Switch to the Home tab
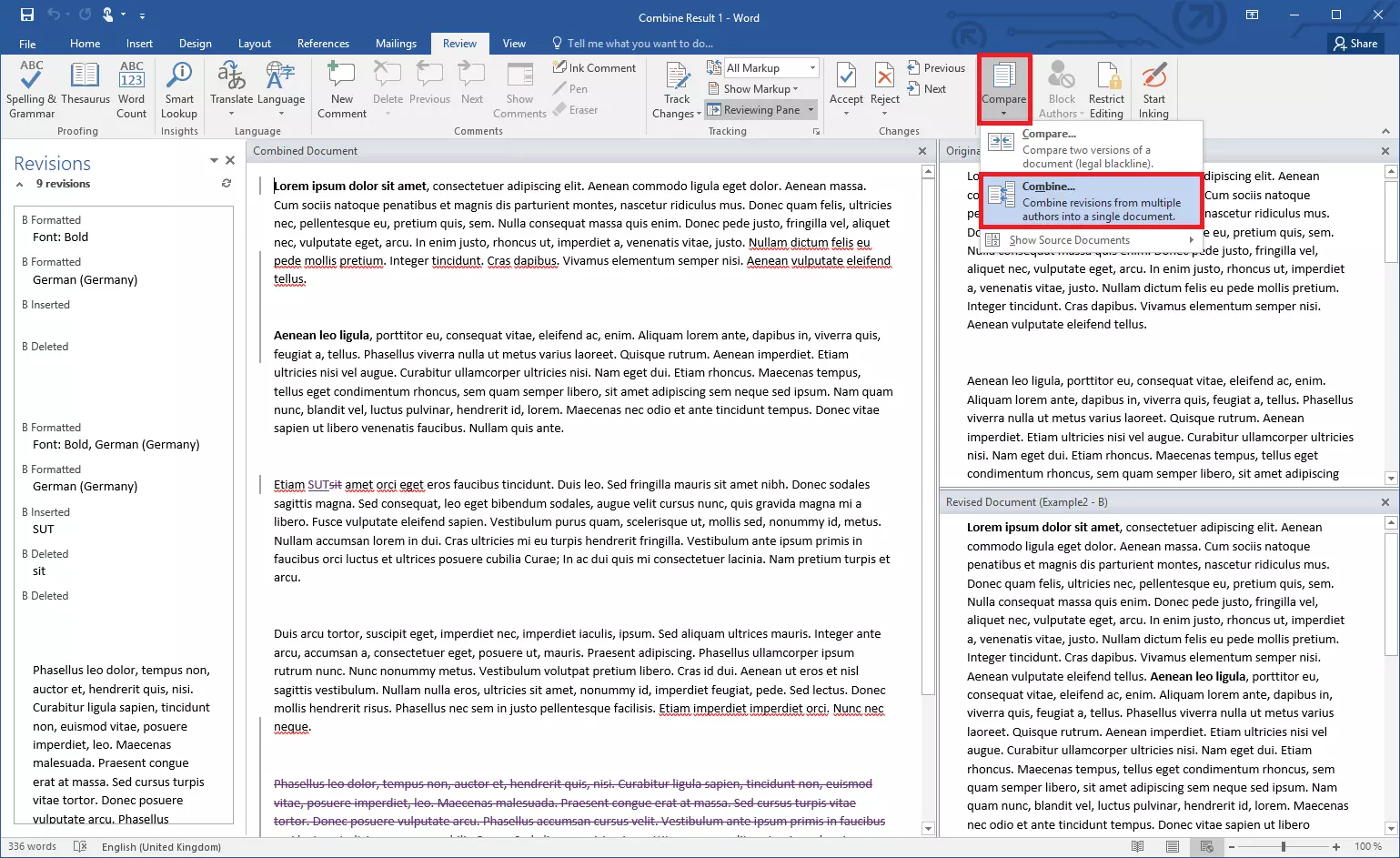 point(85,44)
